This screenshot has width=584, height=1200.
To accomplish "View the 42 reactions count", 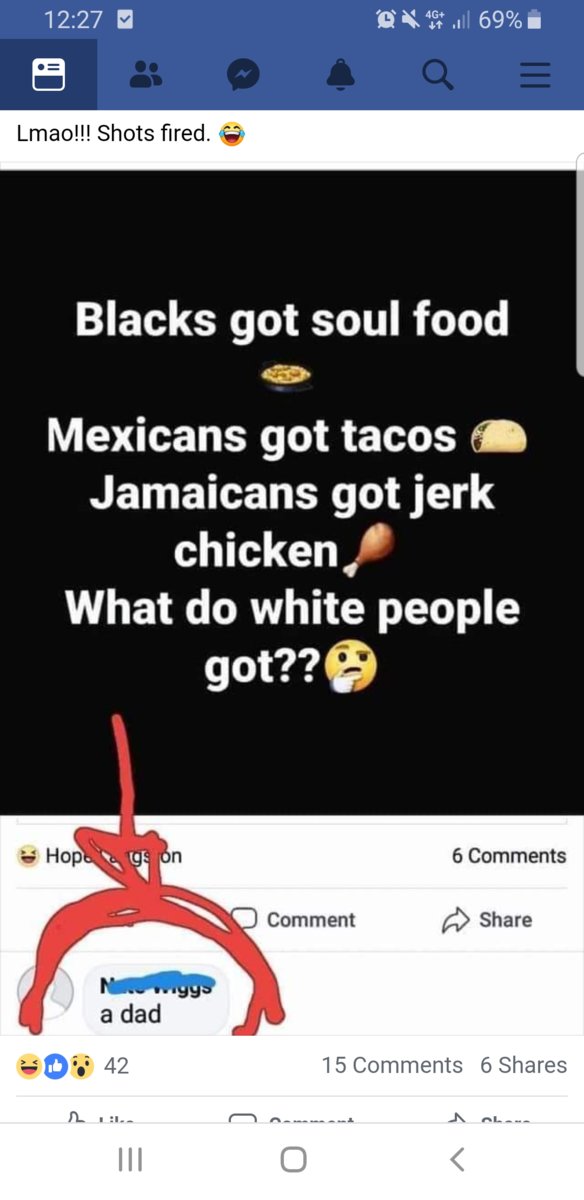I will (116, 1066).
